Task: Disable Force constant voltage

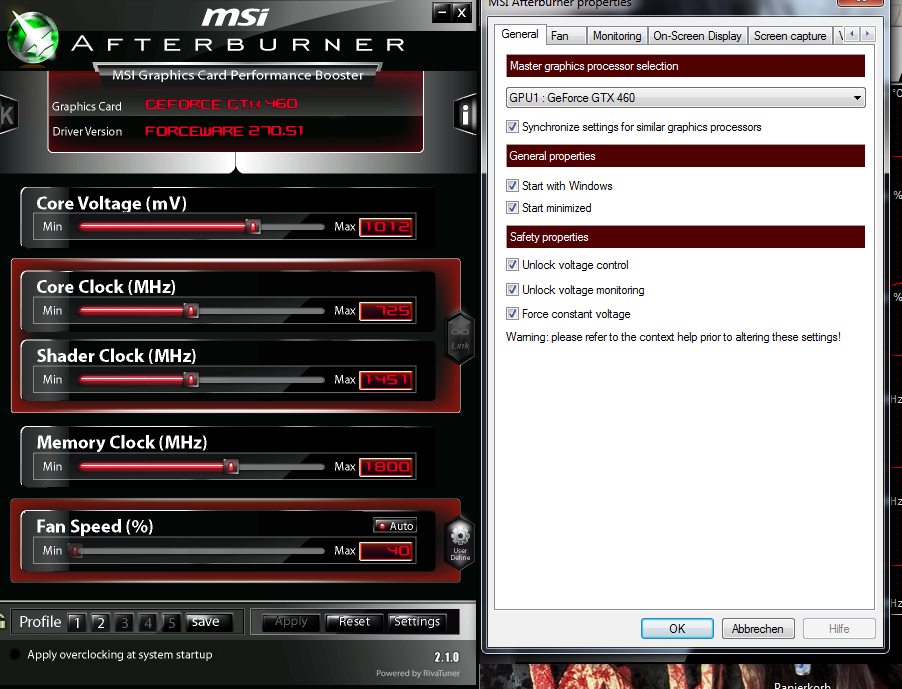Action: click(x=512, y=313)
